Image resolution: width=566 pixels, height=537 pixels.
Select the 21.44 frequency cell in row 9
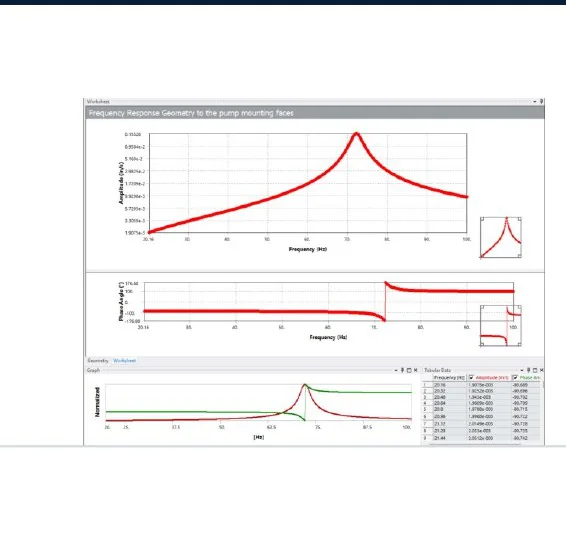coord(449,438)
